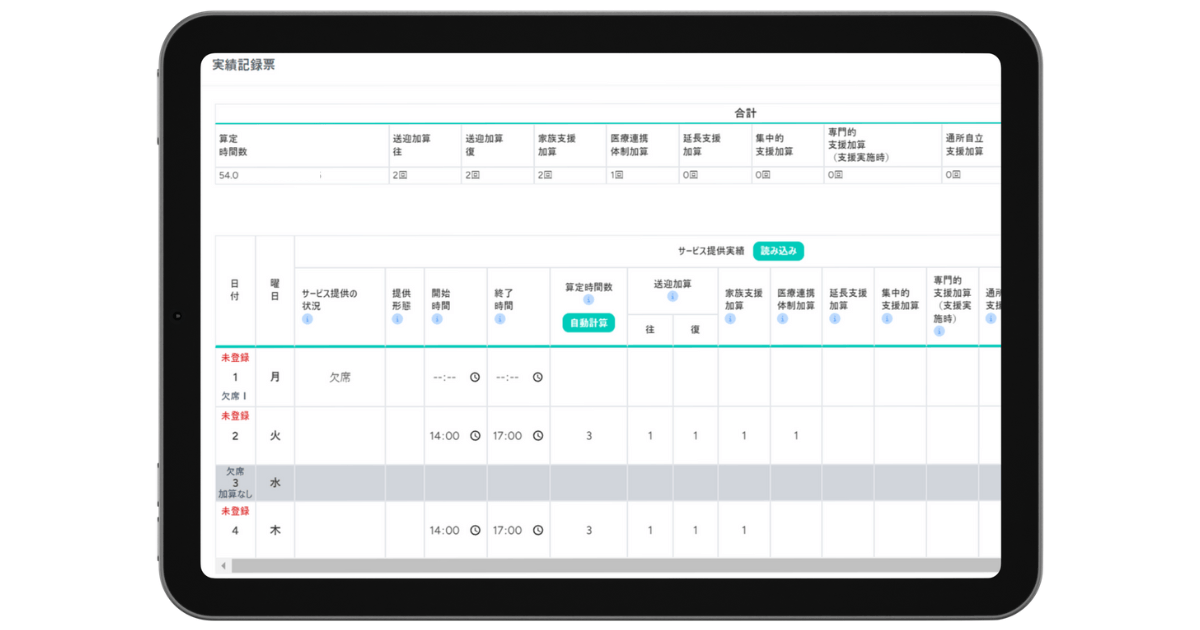Show info tooltip for 終了時間
Viewport: 1200px width, 630px height.
click(500, 319)
